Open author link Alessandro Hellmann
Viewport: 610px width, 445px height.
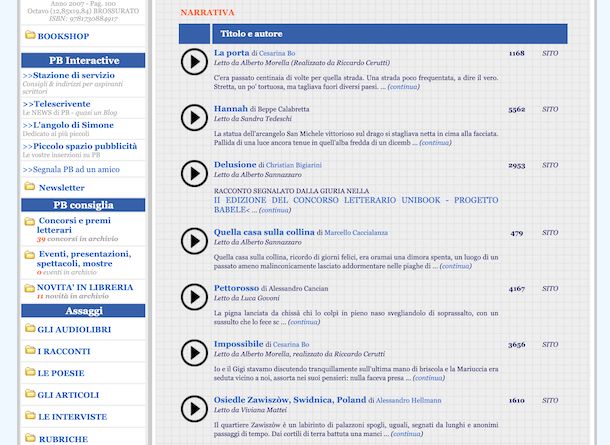pos(408,400)
